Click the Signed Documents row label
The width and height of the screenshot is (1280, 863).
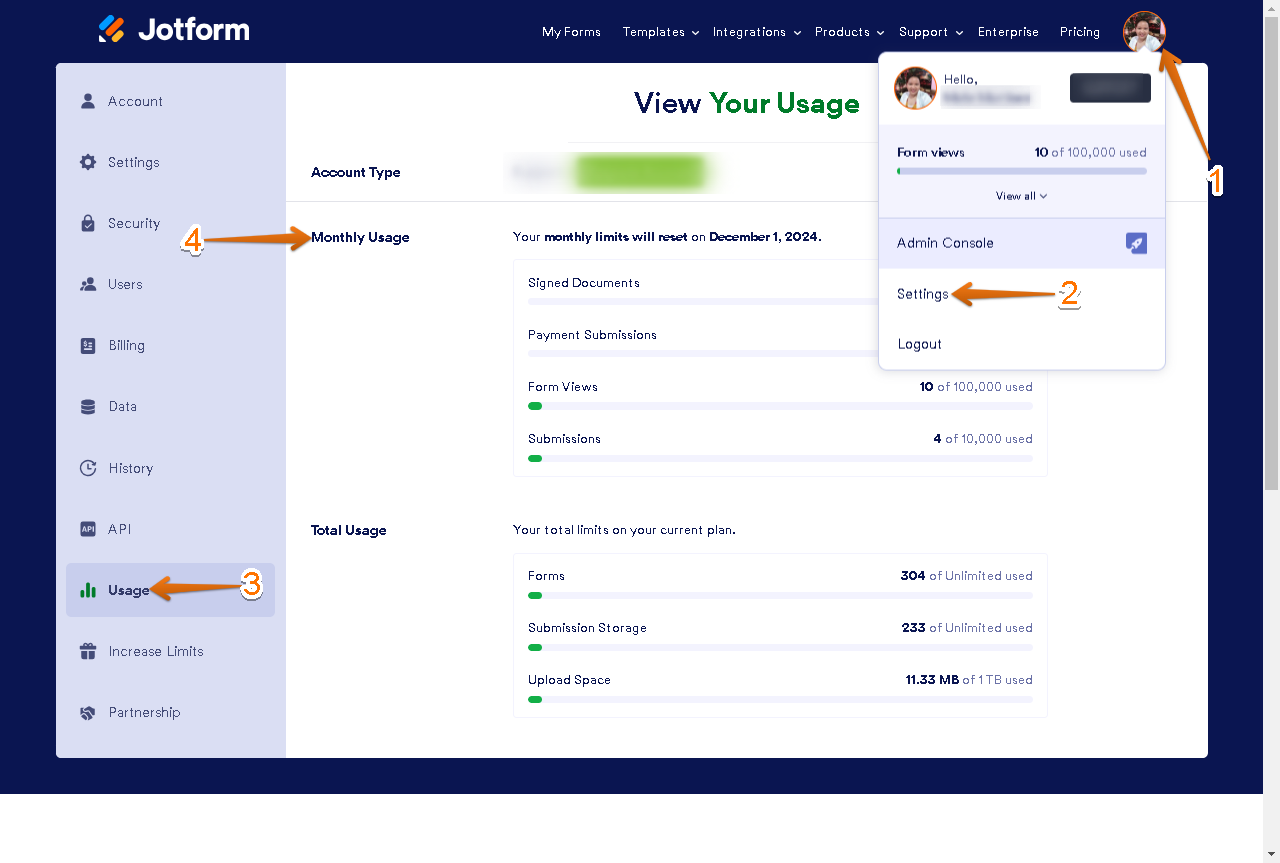point(584,283)
